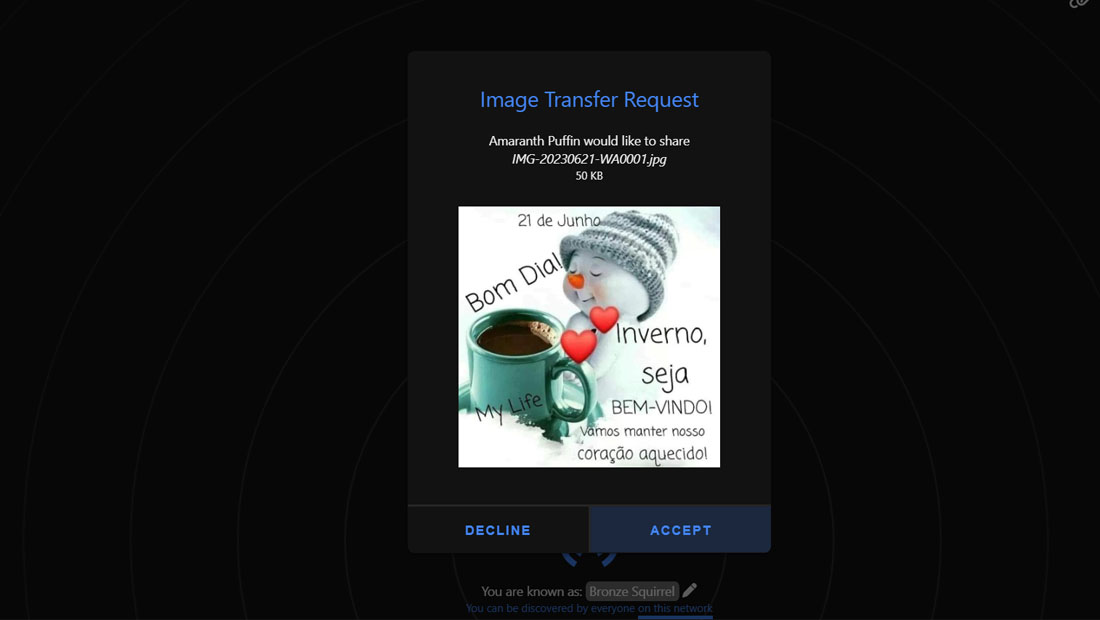Image resolution: width=1100 pixels, height=620 pixels.
Task: Select the 'Image Transfer Request' dialog title
Action: click(589, 100)
